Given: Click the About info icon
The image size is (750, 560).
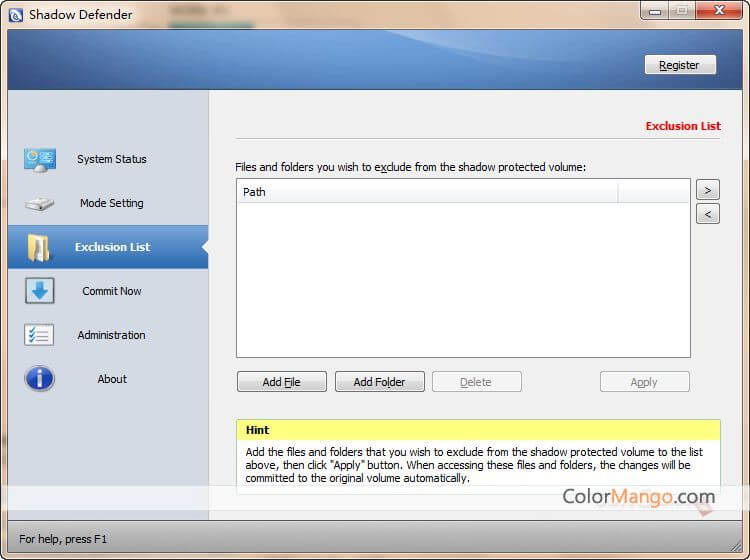Looking at the screenshot, I should coord(39,379).
